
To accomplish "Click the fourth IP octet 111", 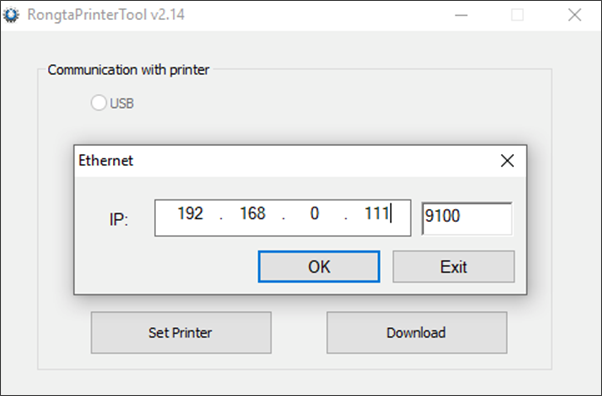I will coord(377,214).
